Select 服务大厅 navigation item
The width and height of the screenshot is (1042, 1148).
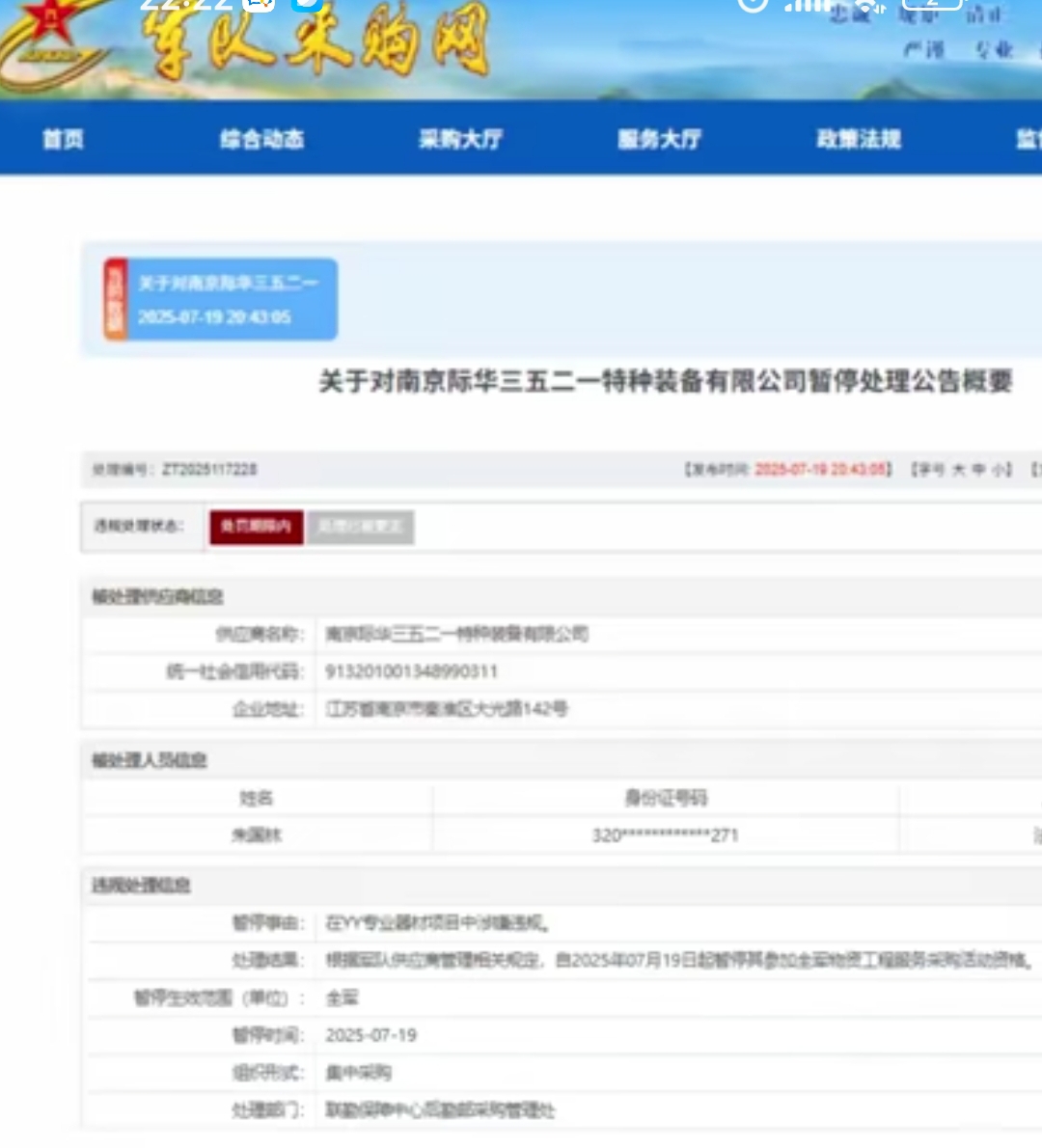pyautogui.click(x=660, y=139)
